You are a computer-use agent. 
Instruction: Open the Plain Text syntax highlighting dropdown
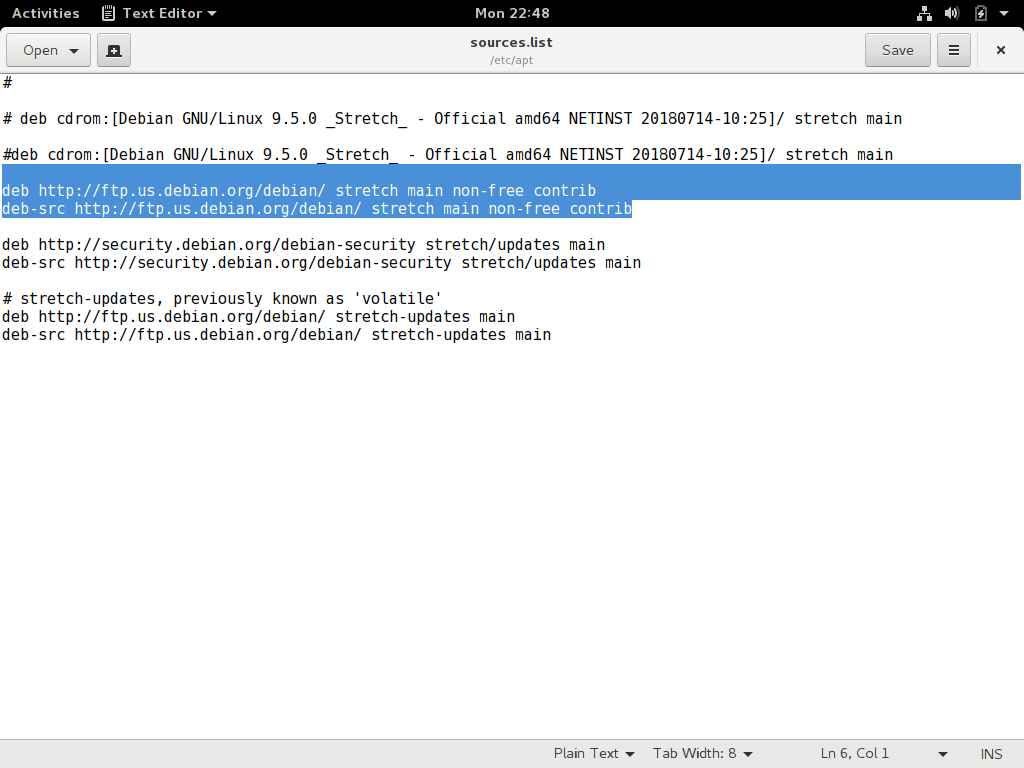click(x=594, y=753)
